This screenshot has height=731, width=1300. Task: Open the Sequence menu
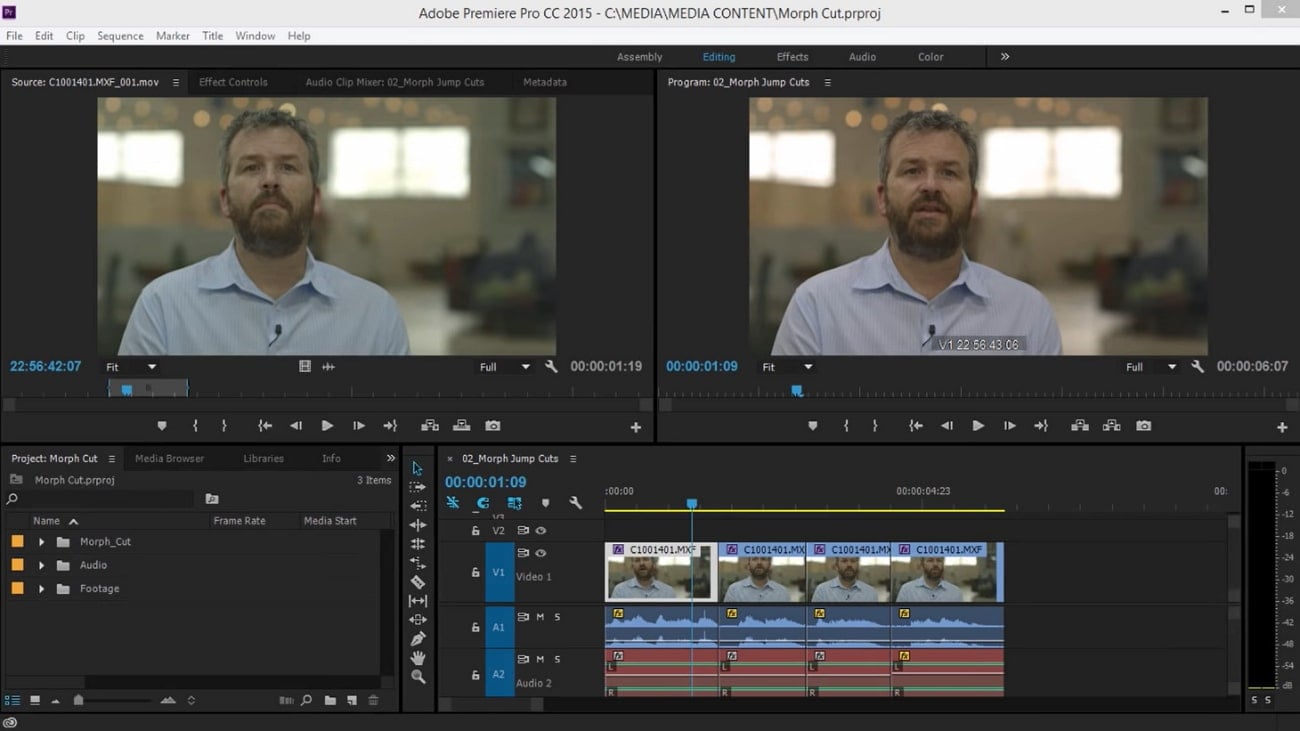coord(120,36)
